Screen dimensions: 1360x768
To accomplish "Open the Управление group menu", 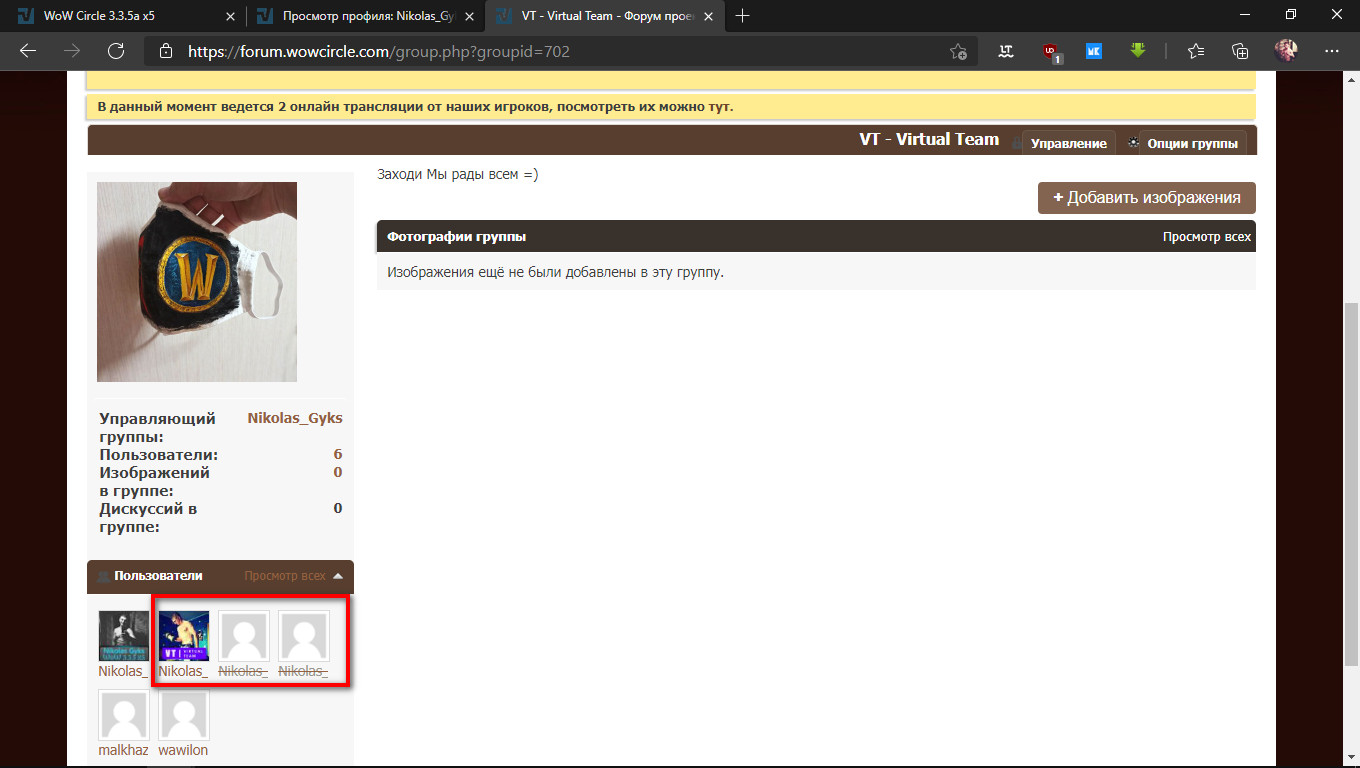I will point(1068,143).
